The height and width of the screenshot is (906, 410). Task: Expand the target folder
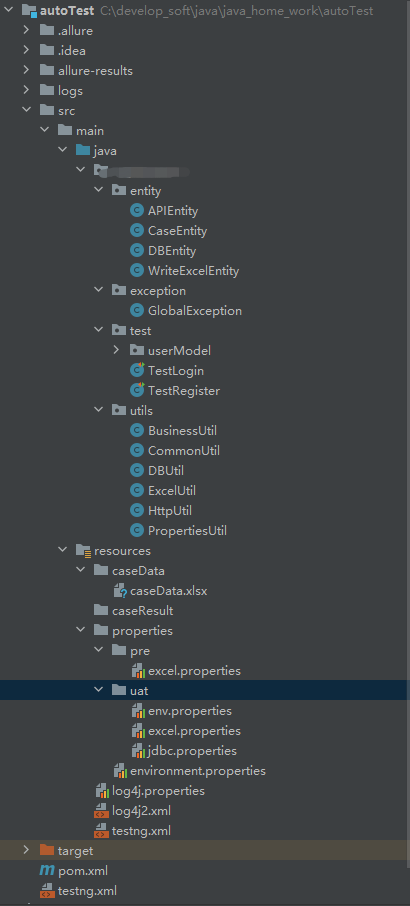pos(26,851)
